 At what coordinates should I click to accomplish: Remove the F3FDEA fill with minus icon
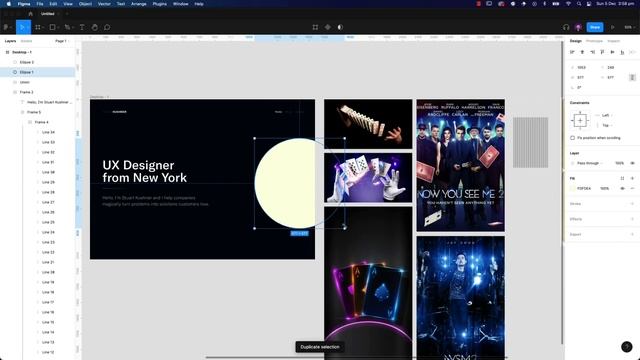(632, 189)
